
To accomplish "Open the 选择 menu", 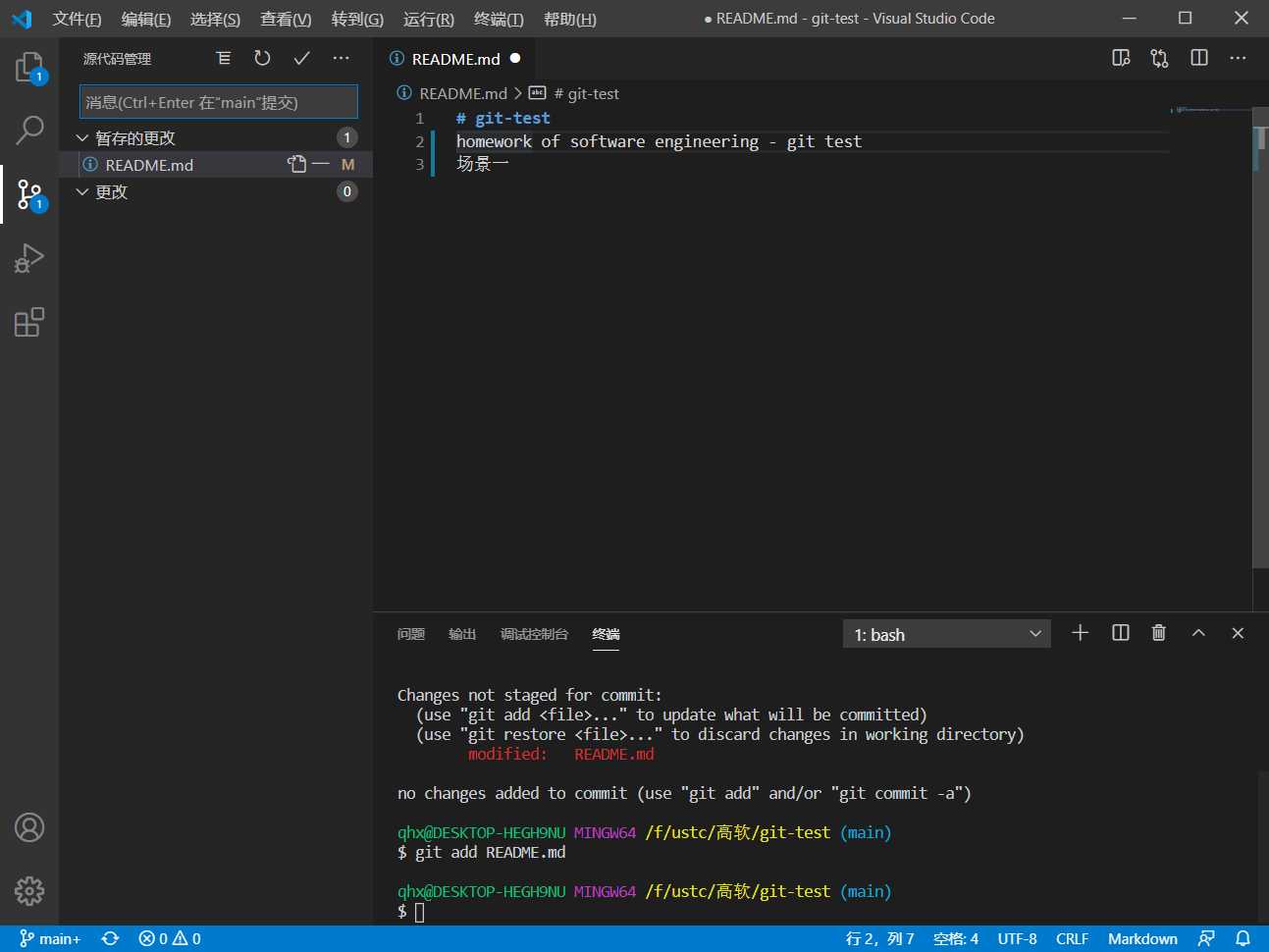I will [215, 19].
